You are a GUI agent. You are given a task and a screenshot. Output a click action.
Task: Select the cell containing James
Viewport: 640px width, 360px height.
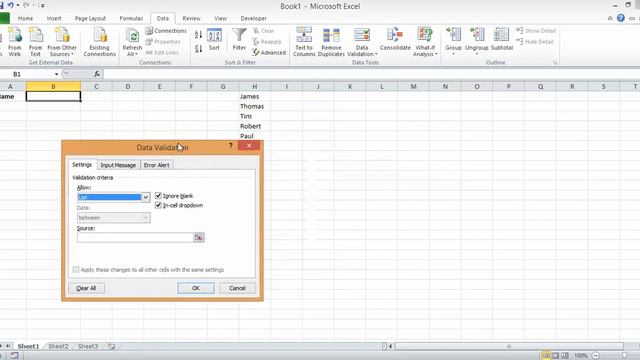pyautogui.click(x=254, y=96)
